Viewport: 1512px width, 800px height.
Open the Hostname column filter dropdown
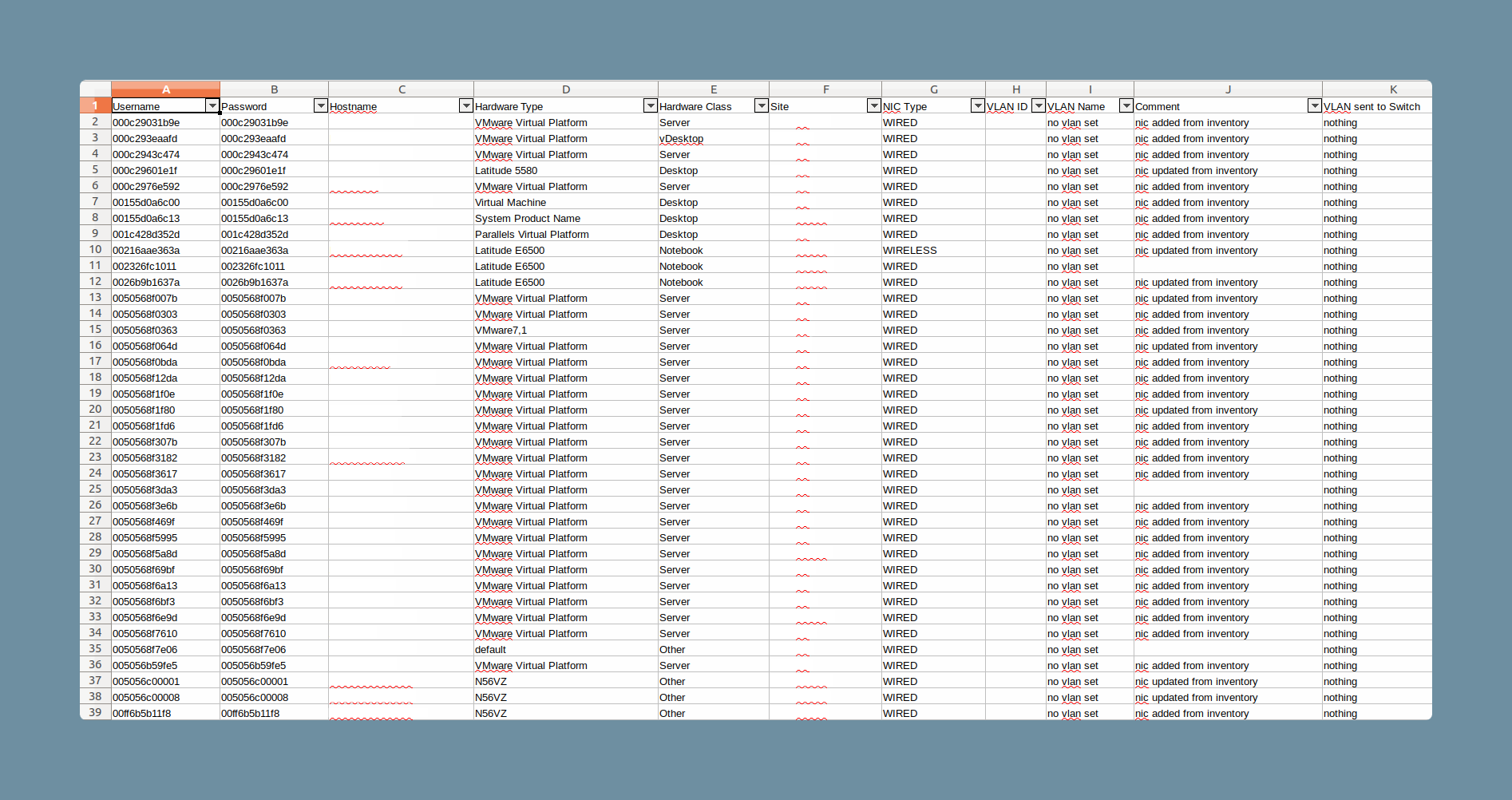[x=465, y=106]
